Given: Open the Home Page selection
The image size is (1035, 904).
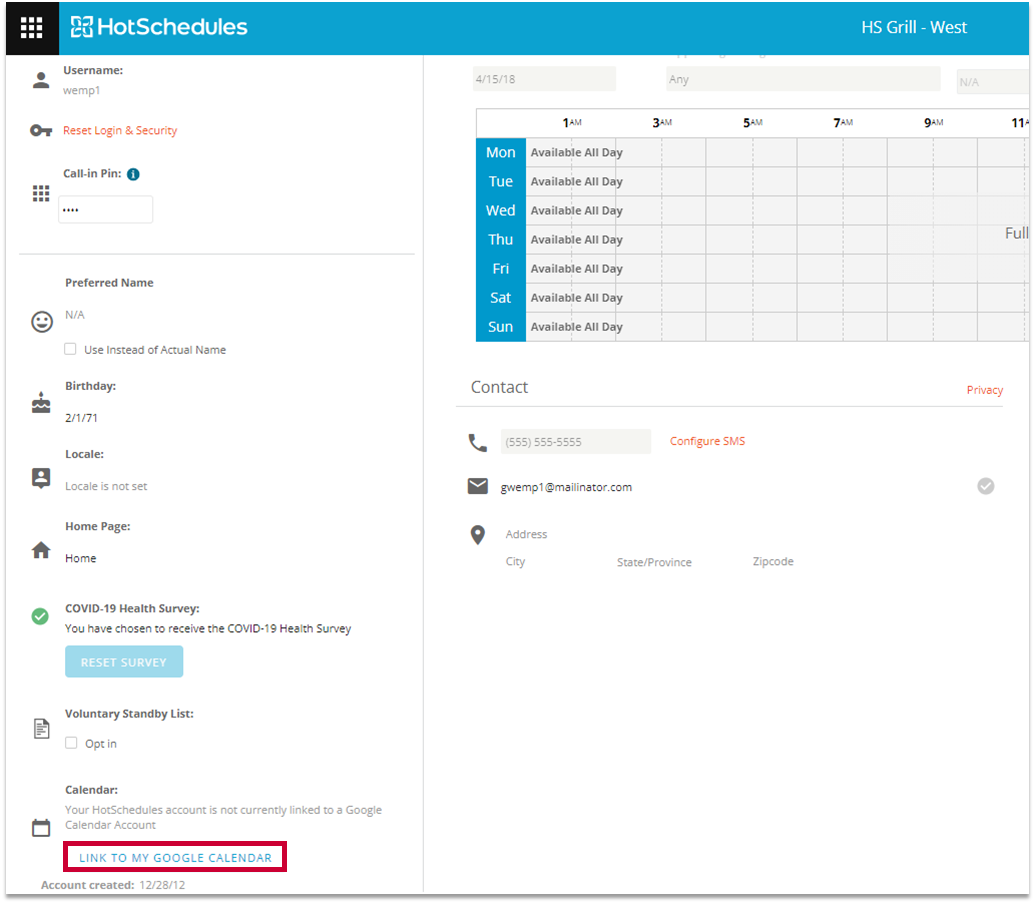Looking at the screenshot, I should coord(81,558).
